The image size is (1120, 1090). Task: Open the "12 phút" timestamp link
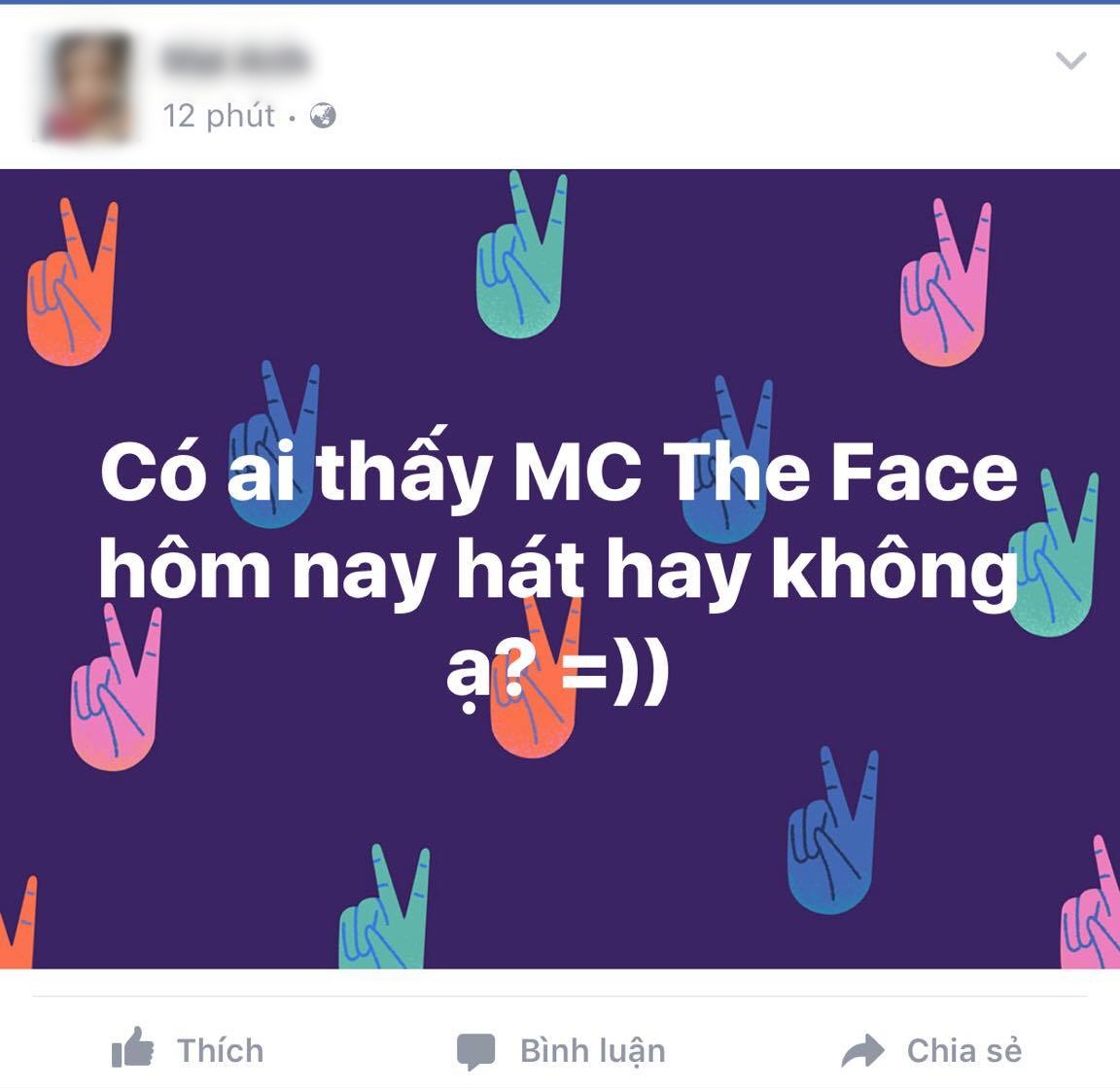(219, 116)
